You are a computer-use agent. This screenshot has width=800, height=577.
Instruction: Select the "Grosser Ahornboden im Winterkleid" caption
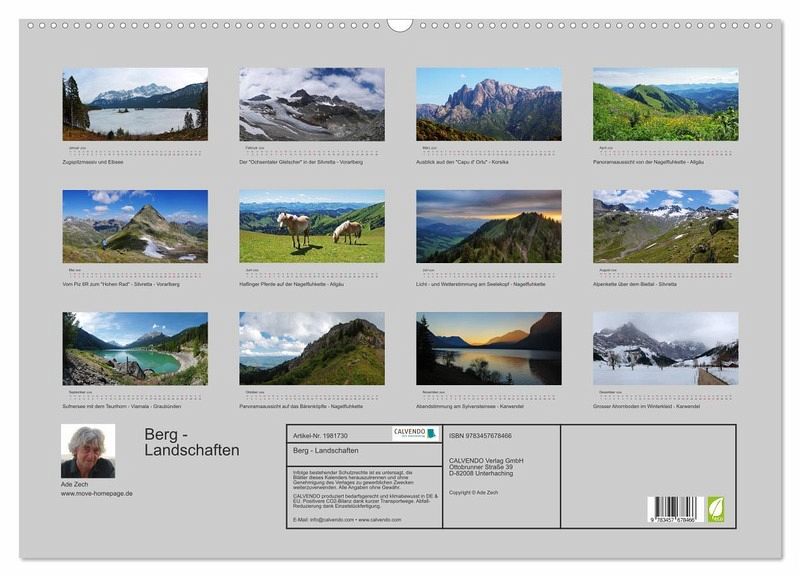(x=646, y=407)
